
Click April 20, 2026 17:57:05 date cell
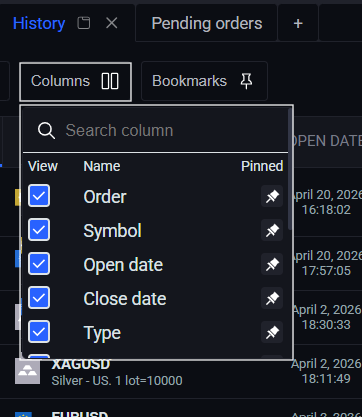pos(327,263)
